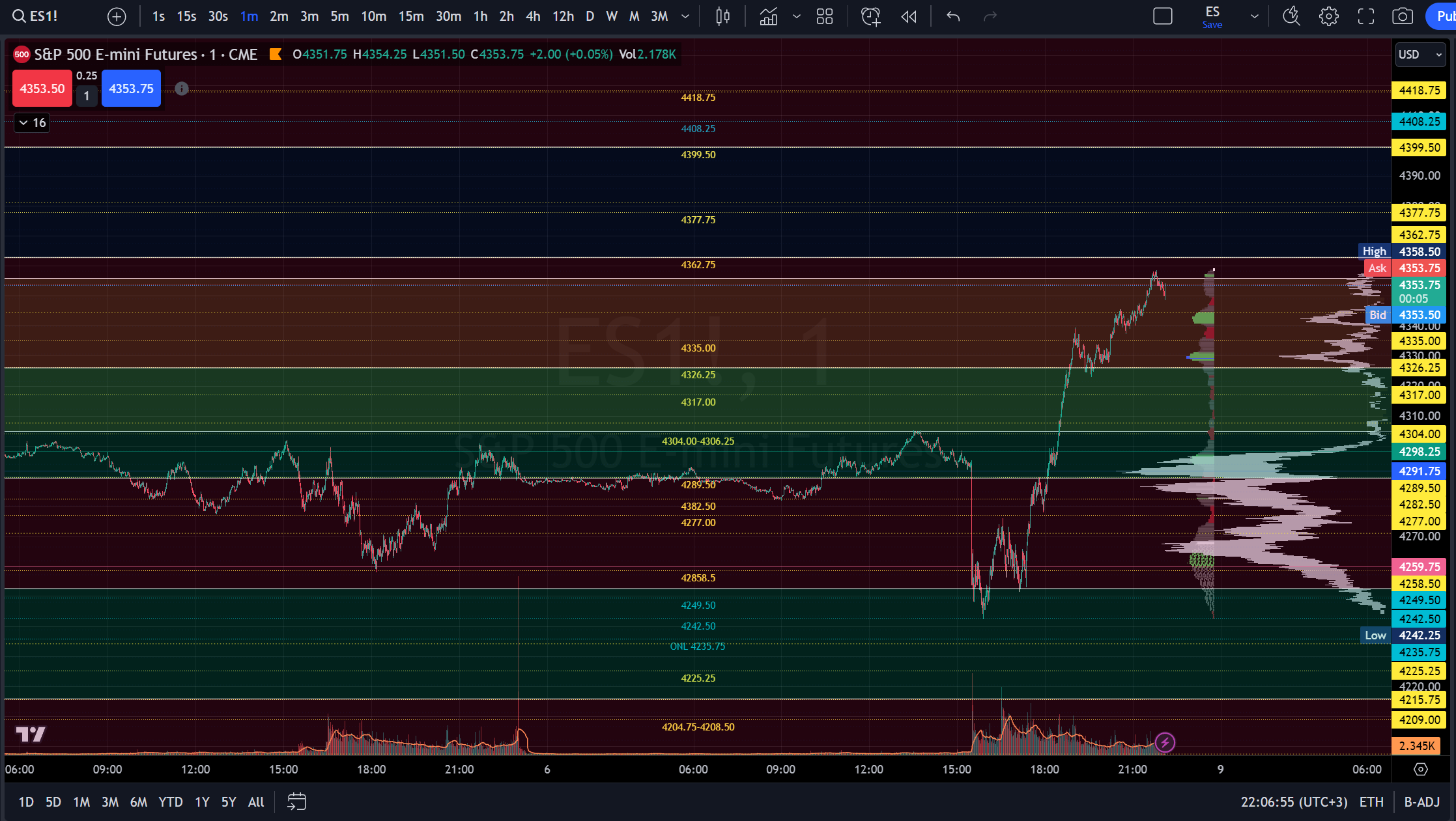Click the Publish button
Image resolution: width=1456 pixels, height=821 pixels.
click(x=1442, y=16)
